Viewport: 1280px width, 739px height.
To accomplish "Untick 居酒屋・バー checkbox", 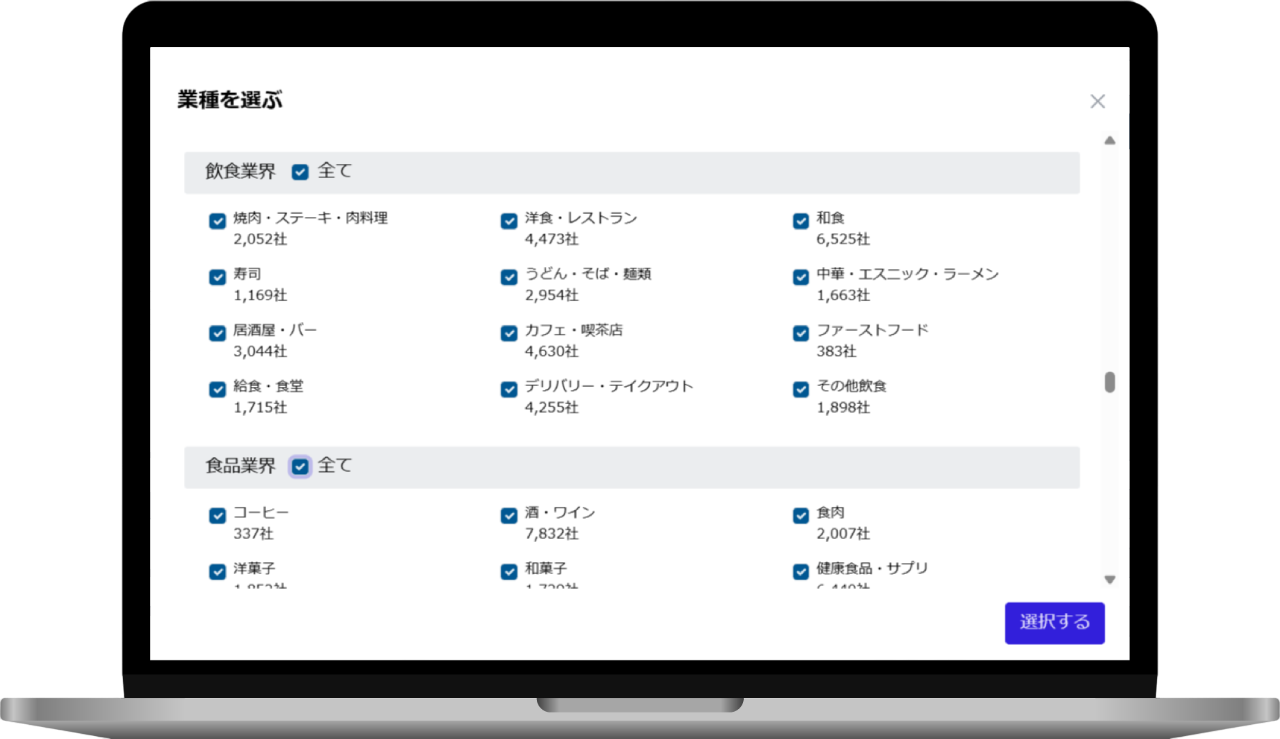I will tap(217, 333).
